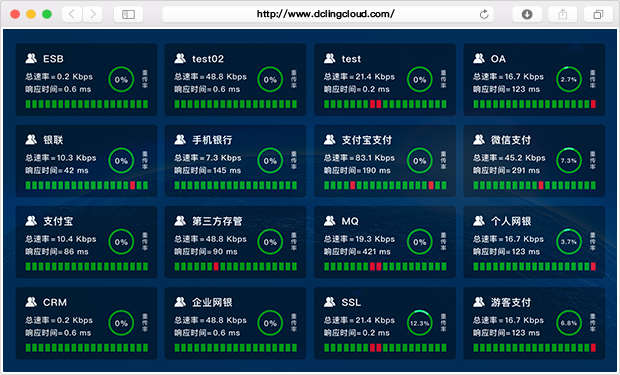The width and height of the screenshot is (620, 375).
Task: Click the status bar strip on 支付宝支付 card
Action: [x=385, y=185]
